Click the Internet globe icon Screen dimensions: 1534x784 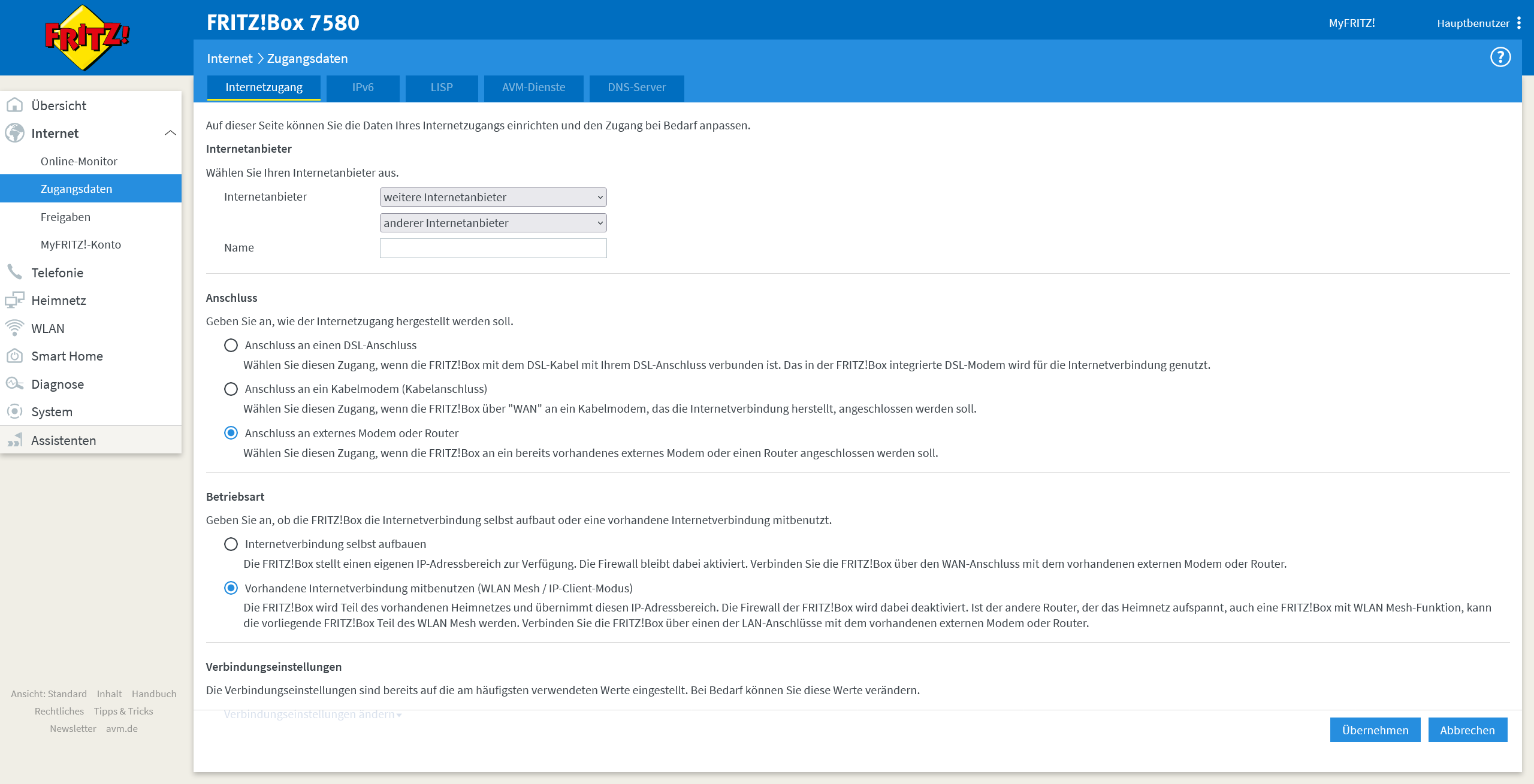pos(14,133)
